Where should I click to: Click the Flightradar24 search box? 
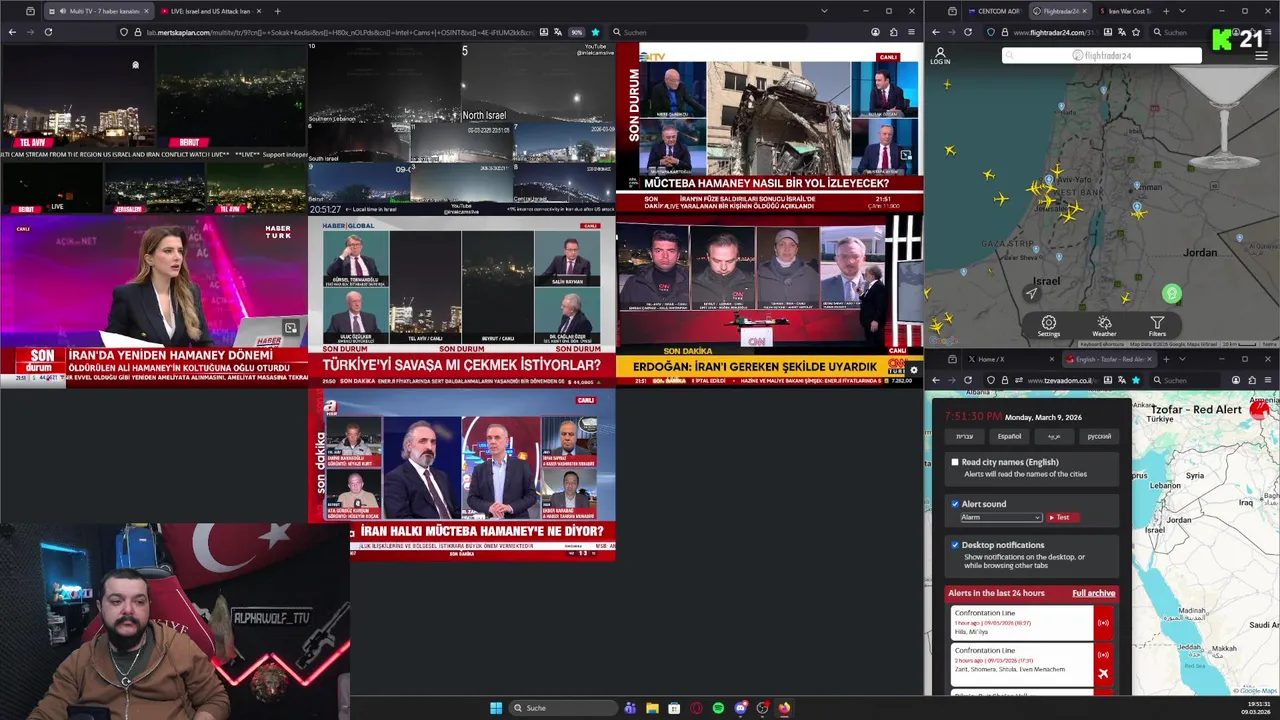pyautogui.click(x=1102, y=56)
